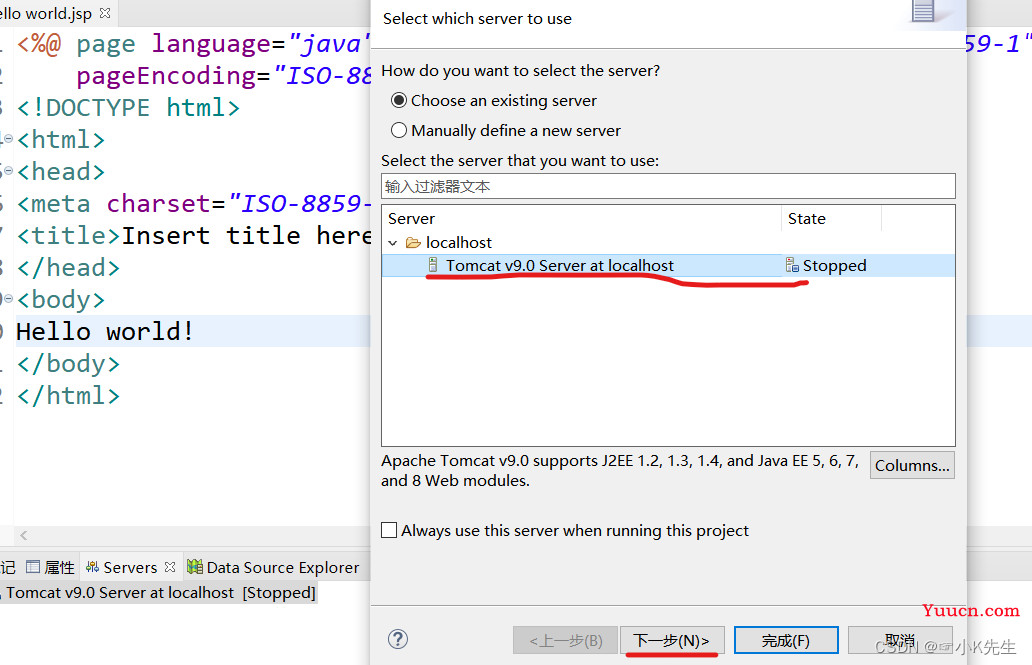
Task: Open the Columns... button
Action: pyautogui.click(x=912, y=465)
